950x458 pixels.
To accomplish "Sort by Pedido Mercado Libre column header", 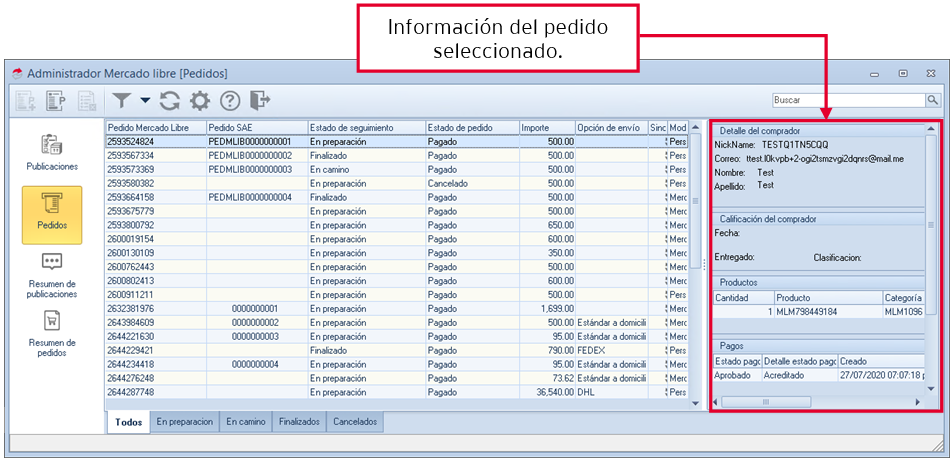I will [156, 128].
